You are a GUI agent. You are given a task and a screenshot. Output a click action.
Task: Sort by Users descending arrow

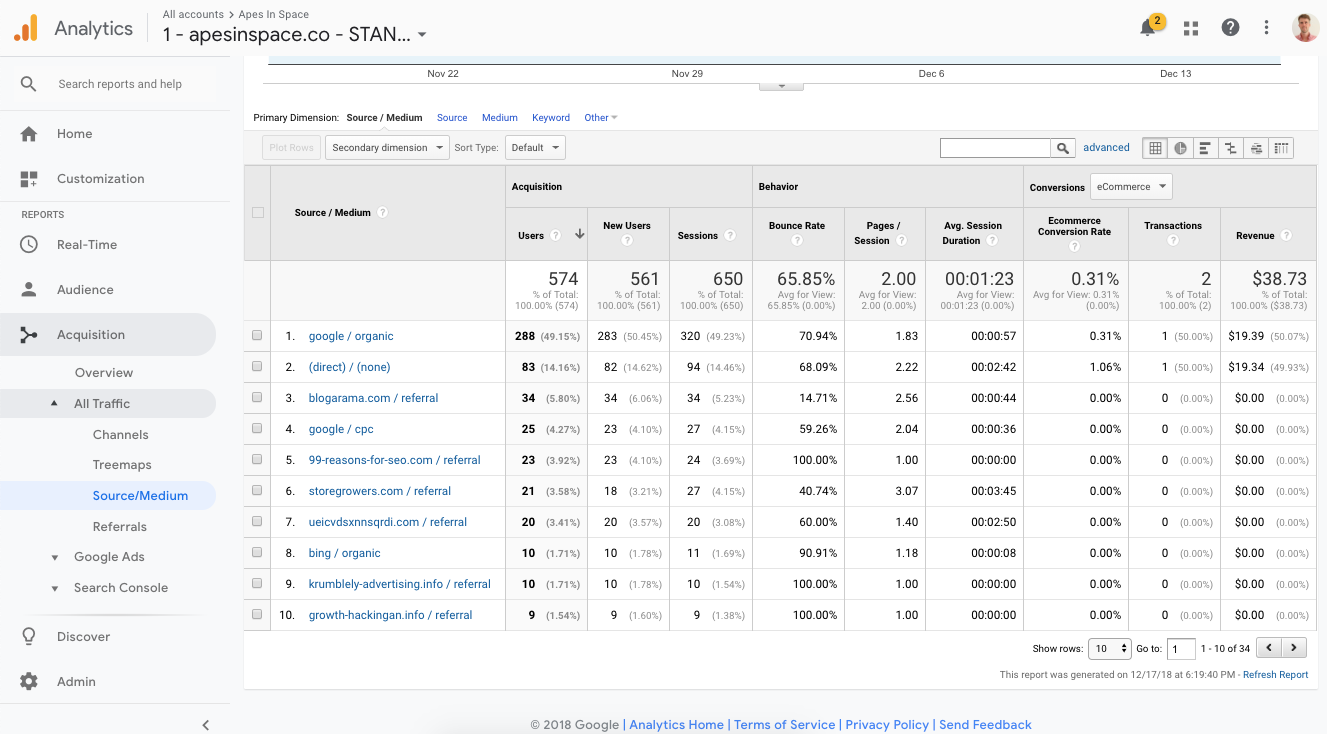579,235
